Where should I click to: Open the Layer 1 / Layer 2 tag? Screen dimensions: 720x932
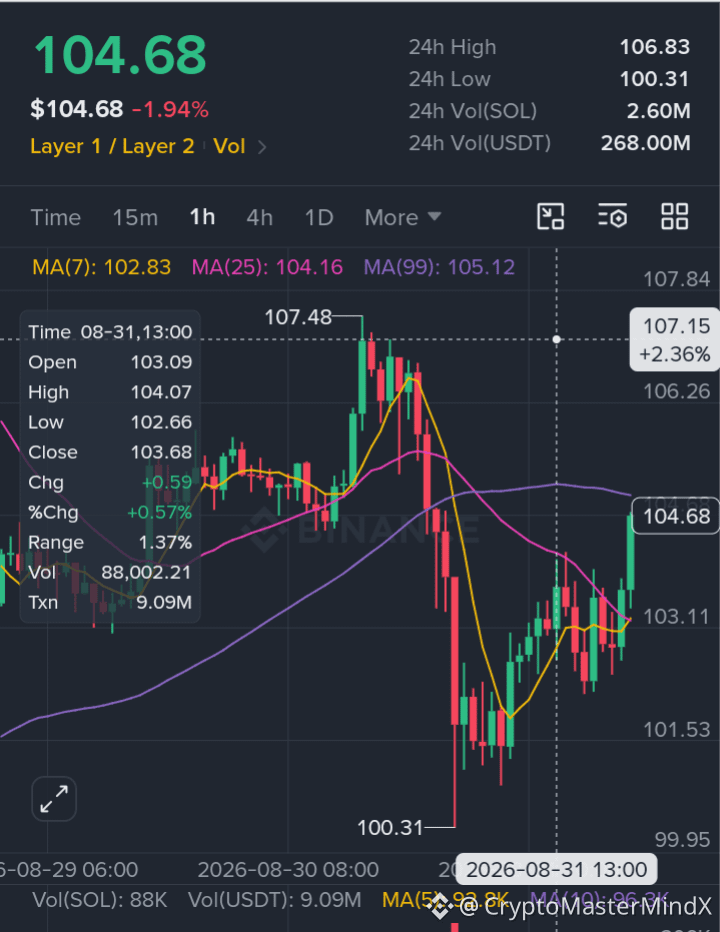click(112, 146)
